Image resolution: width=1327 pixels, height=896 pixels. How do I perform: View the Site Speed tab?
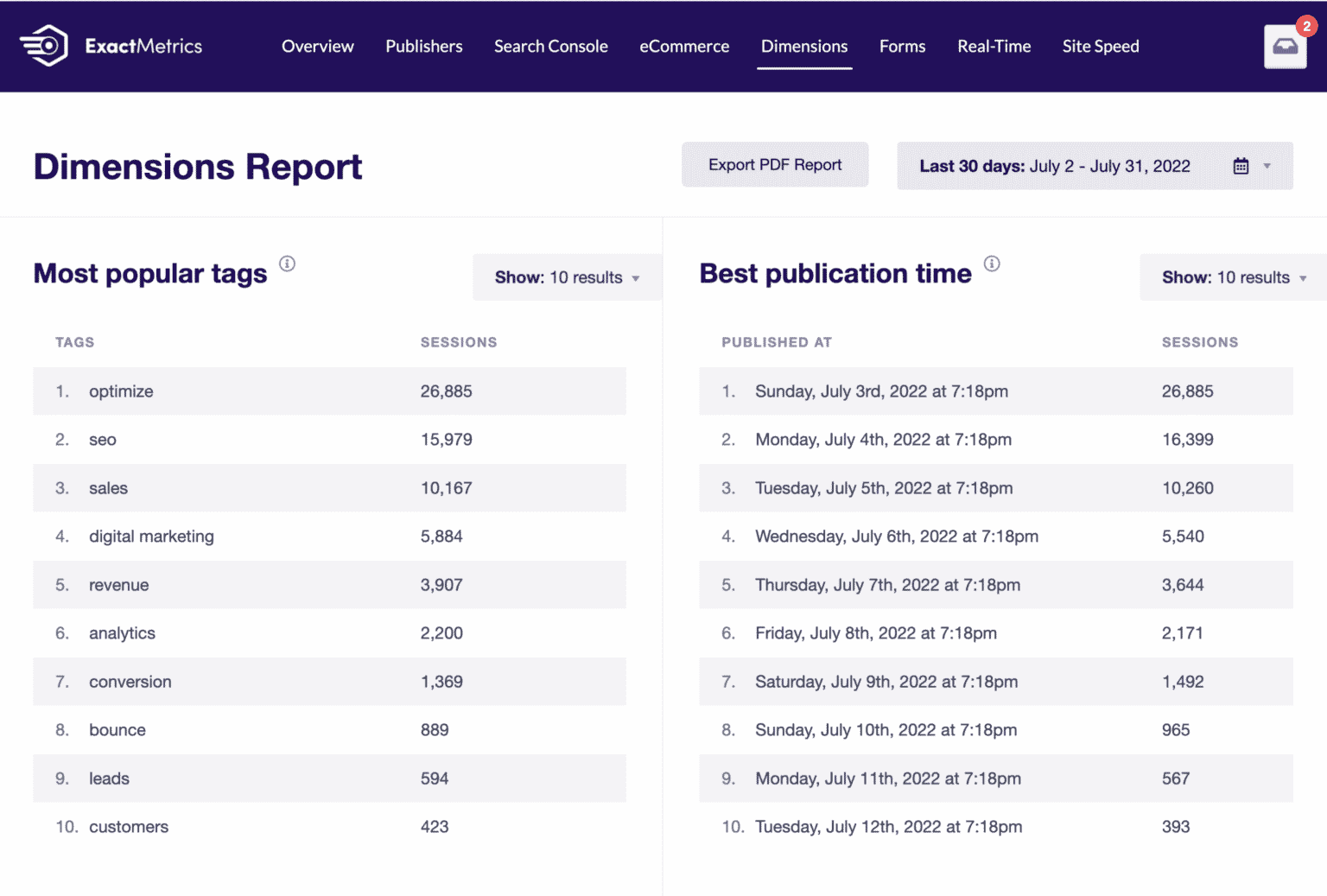[x=1100, y=47]
